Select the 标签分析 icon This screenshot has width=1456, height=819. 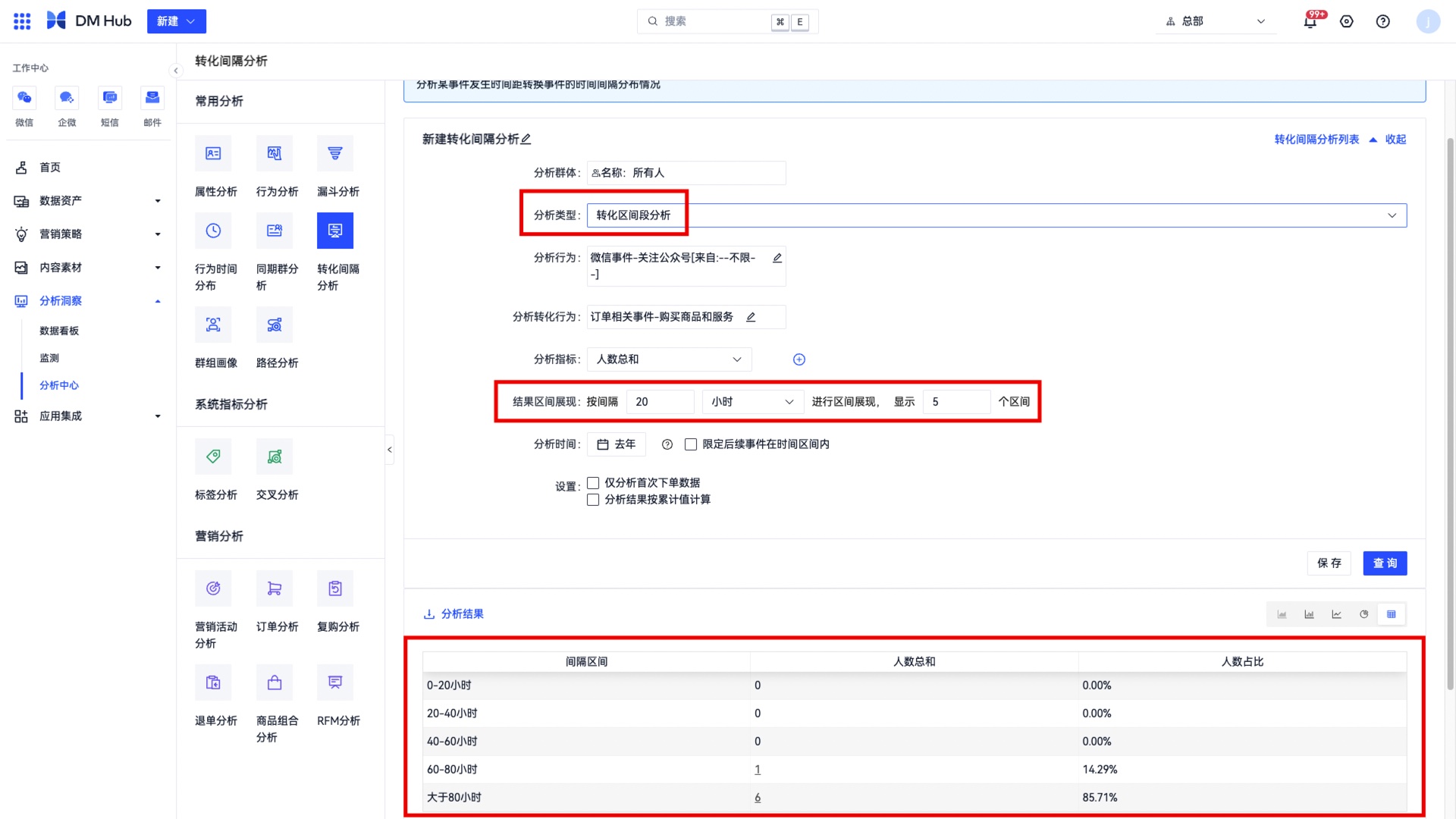click(213, 457)
